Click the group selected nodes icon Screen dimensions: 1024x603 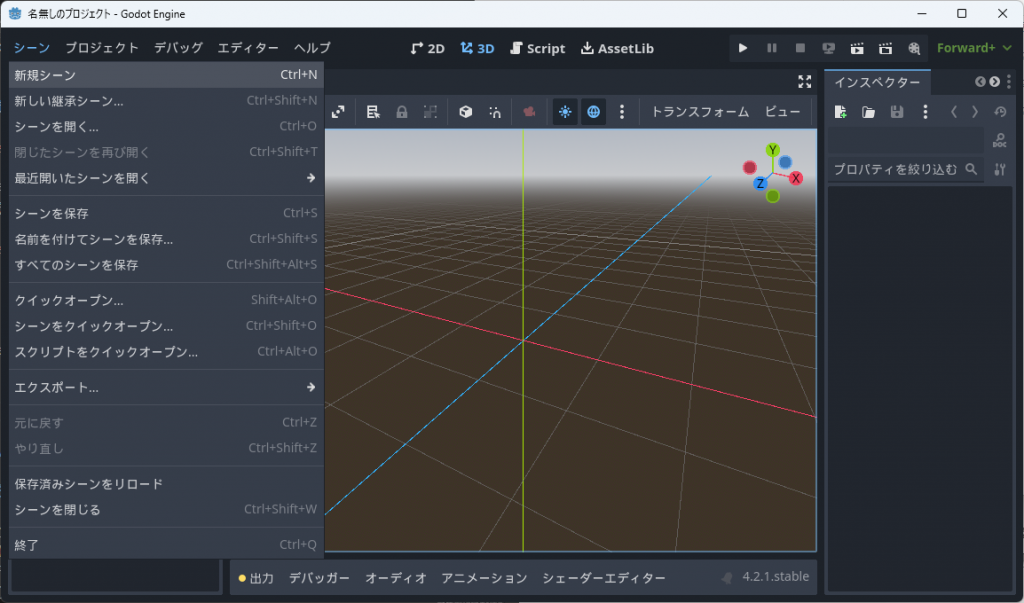click(430, 112)
